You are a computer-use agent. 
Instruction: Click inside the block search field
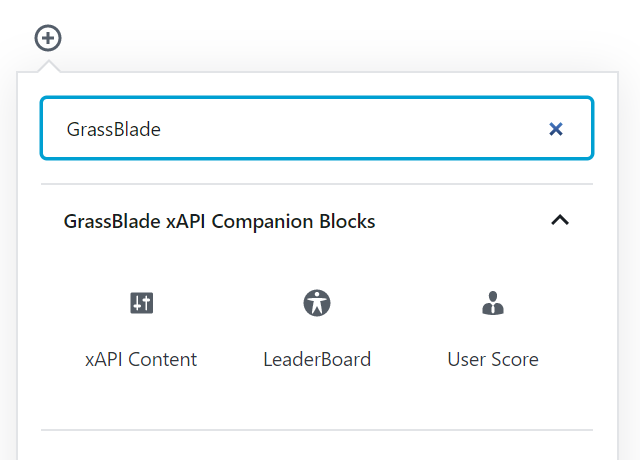click(x=317, y=128)
